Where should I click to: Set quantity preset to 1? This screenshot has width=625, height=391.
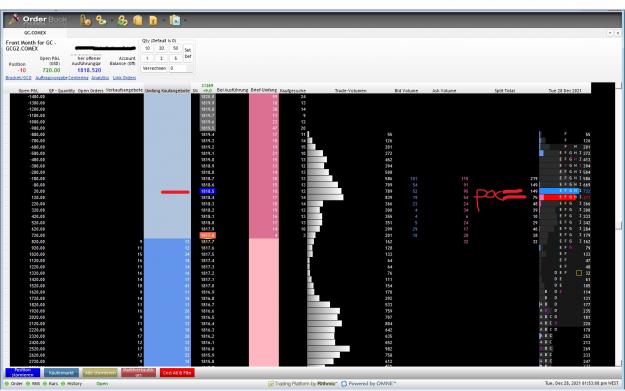coord(147,58)
